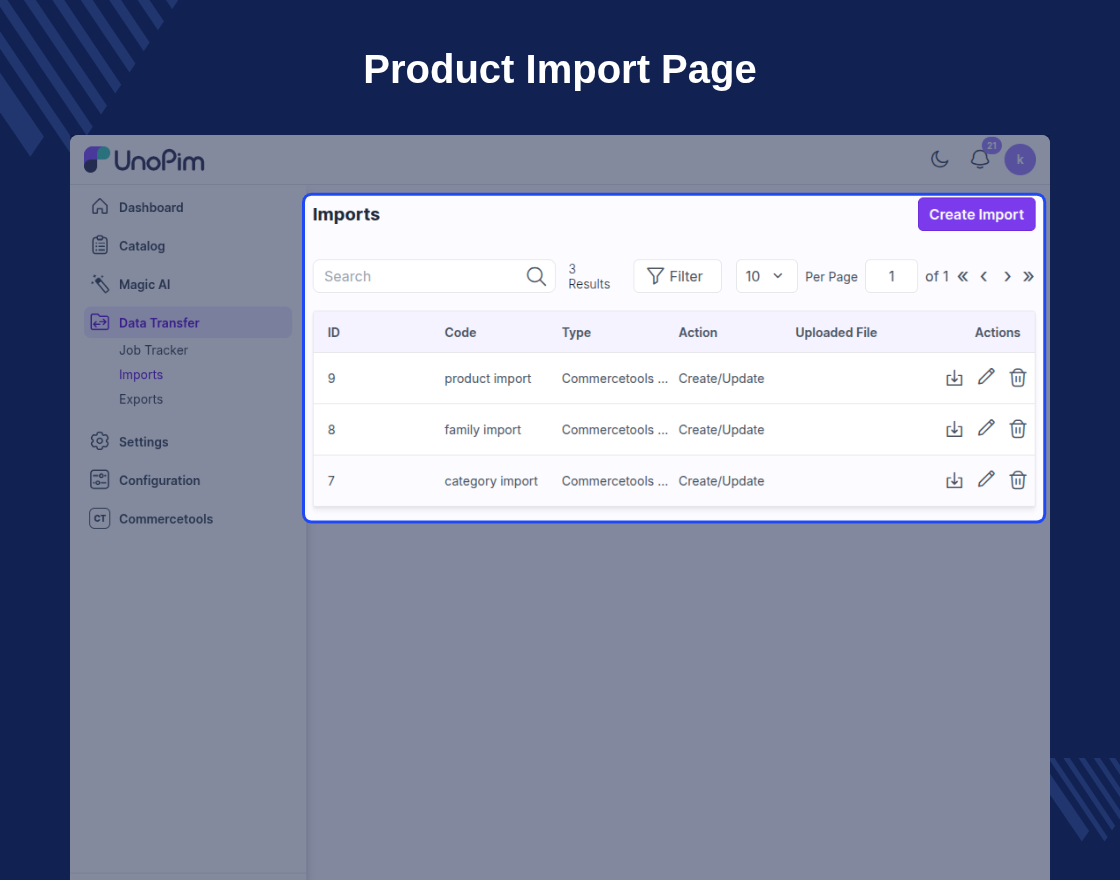This screenshot has width=1120, height=880.
Task: Click import icon for family import
Action: click(954, 429)
